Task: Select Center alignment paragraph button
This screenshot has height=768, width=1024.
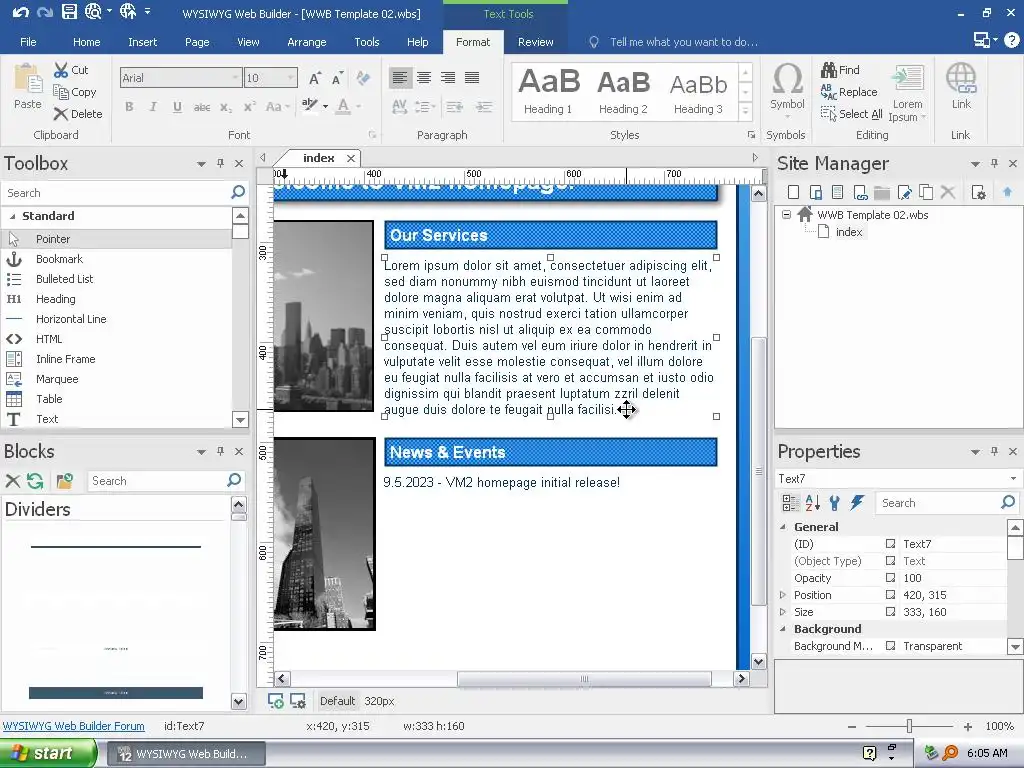Action: (x=424, y=78)
